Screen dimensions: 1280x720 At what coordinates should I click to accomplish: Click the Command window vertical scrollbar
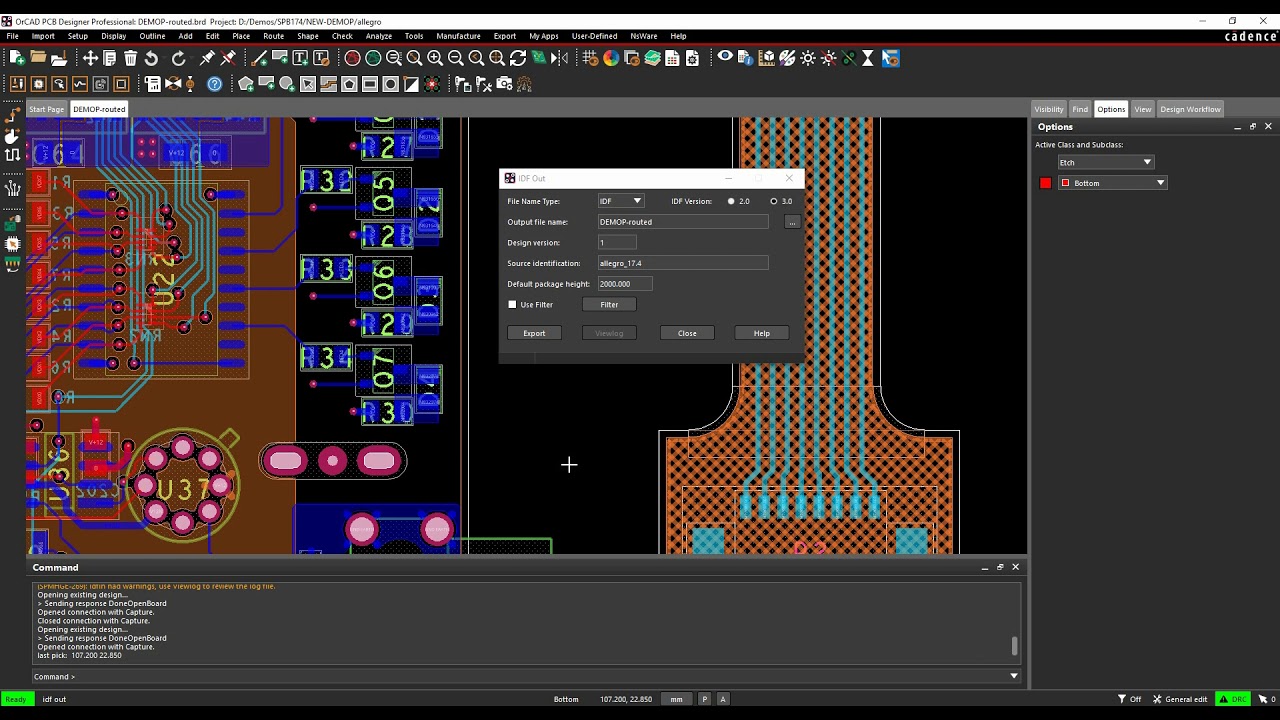click(1015, 647)
